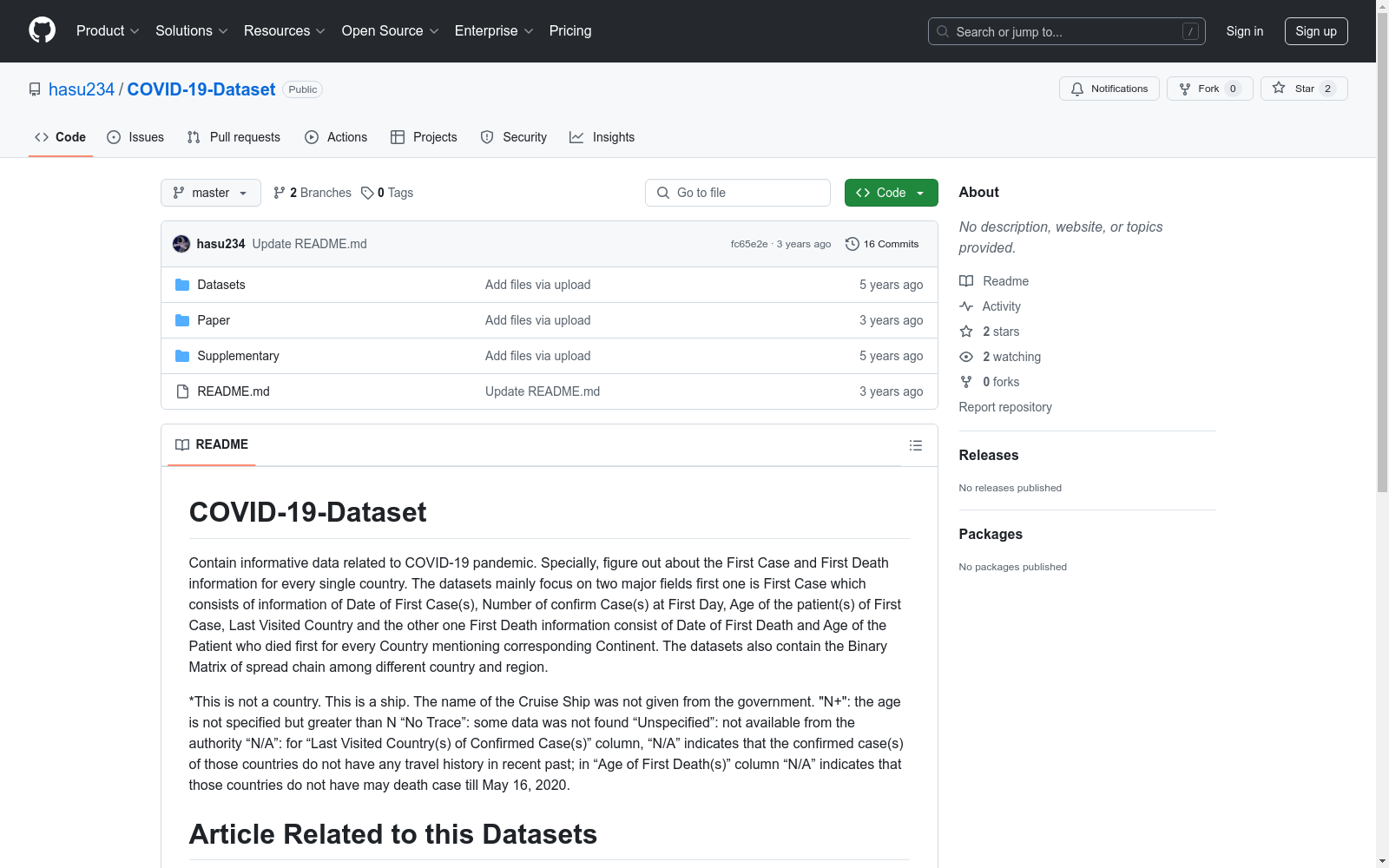
Task: Click the 0 Tags link
Action: 387,193
